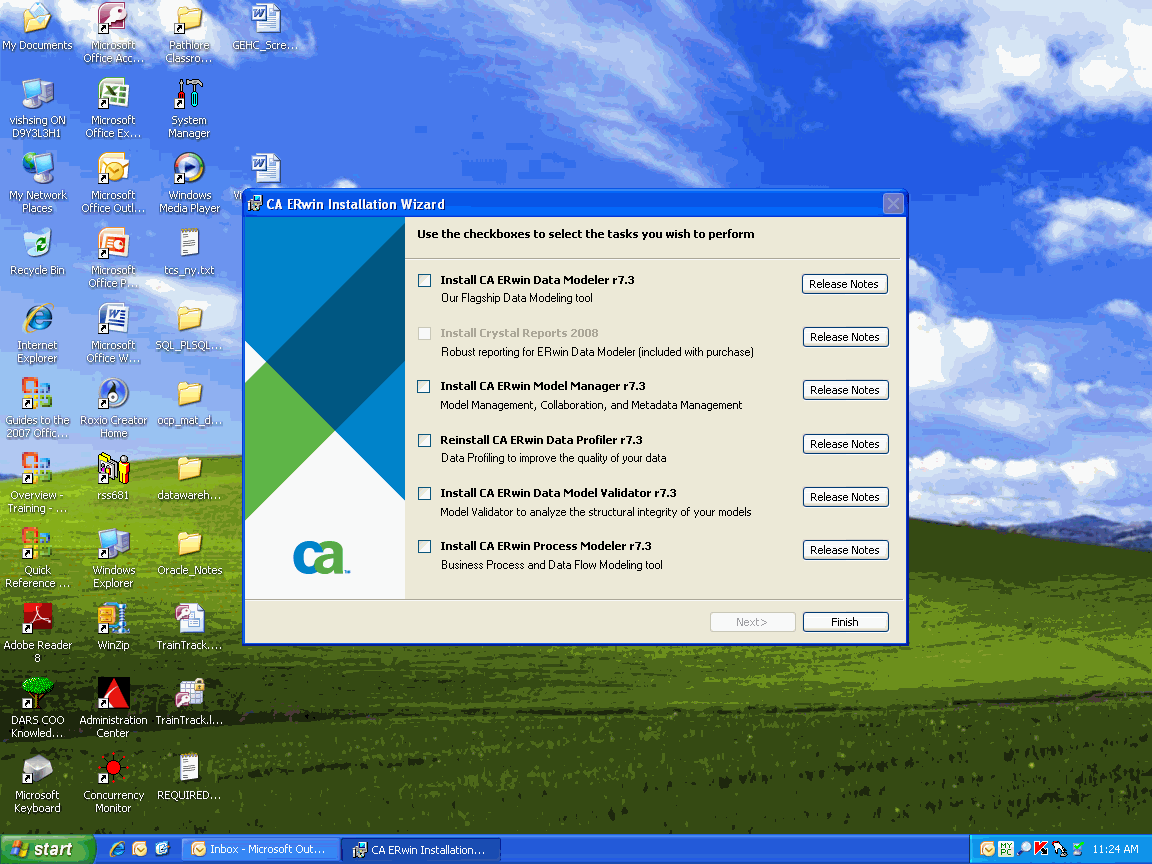The height and width of the screenshot is (864, 1152).
Task: Open Release Notes for Data Model Validator
Action: coord(845,497)
